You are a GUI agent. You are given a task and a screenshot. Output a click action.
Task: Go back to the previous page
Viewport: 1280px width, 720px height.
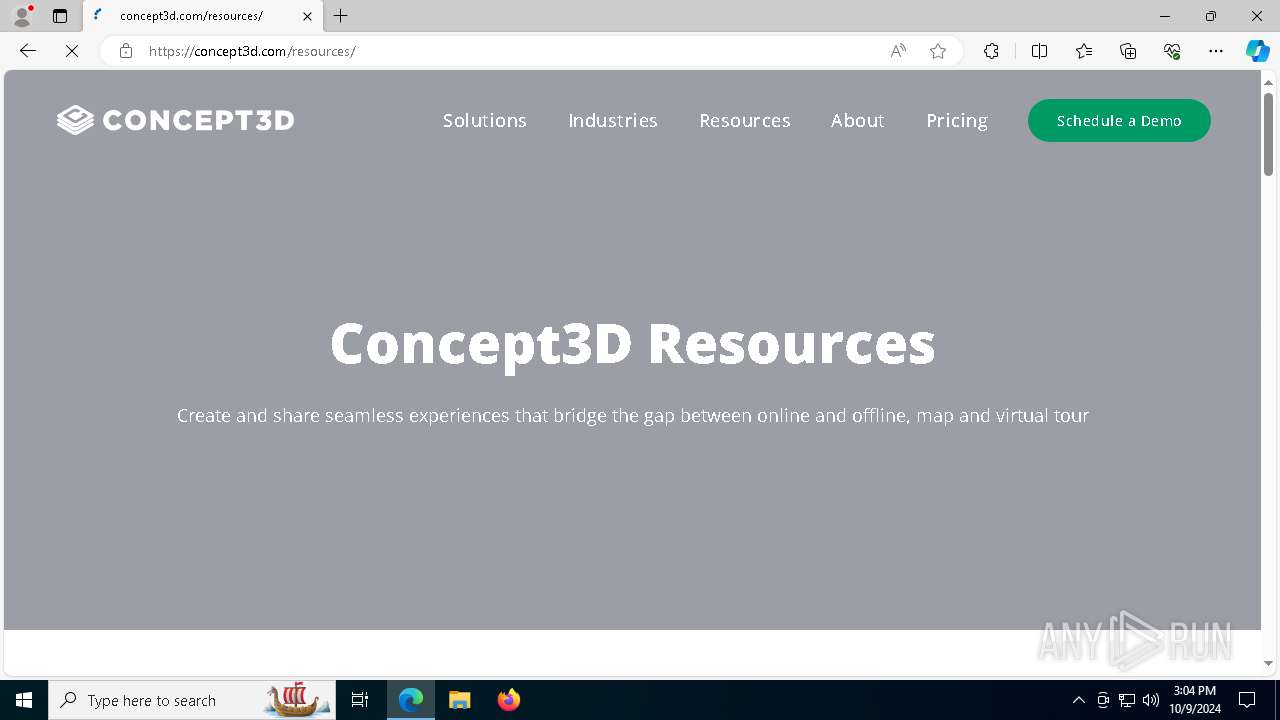tap(28, 51)
